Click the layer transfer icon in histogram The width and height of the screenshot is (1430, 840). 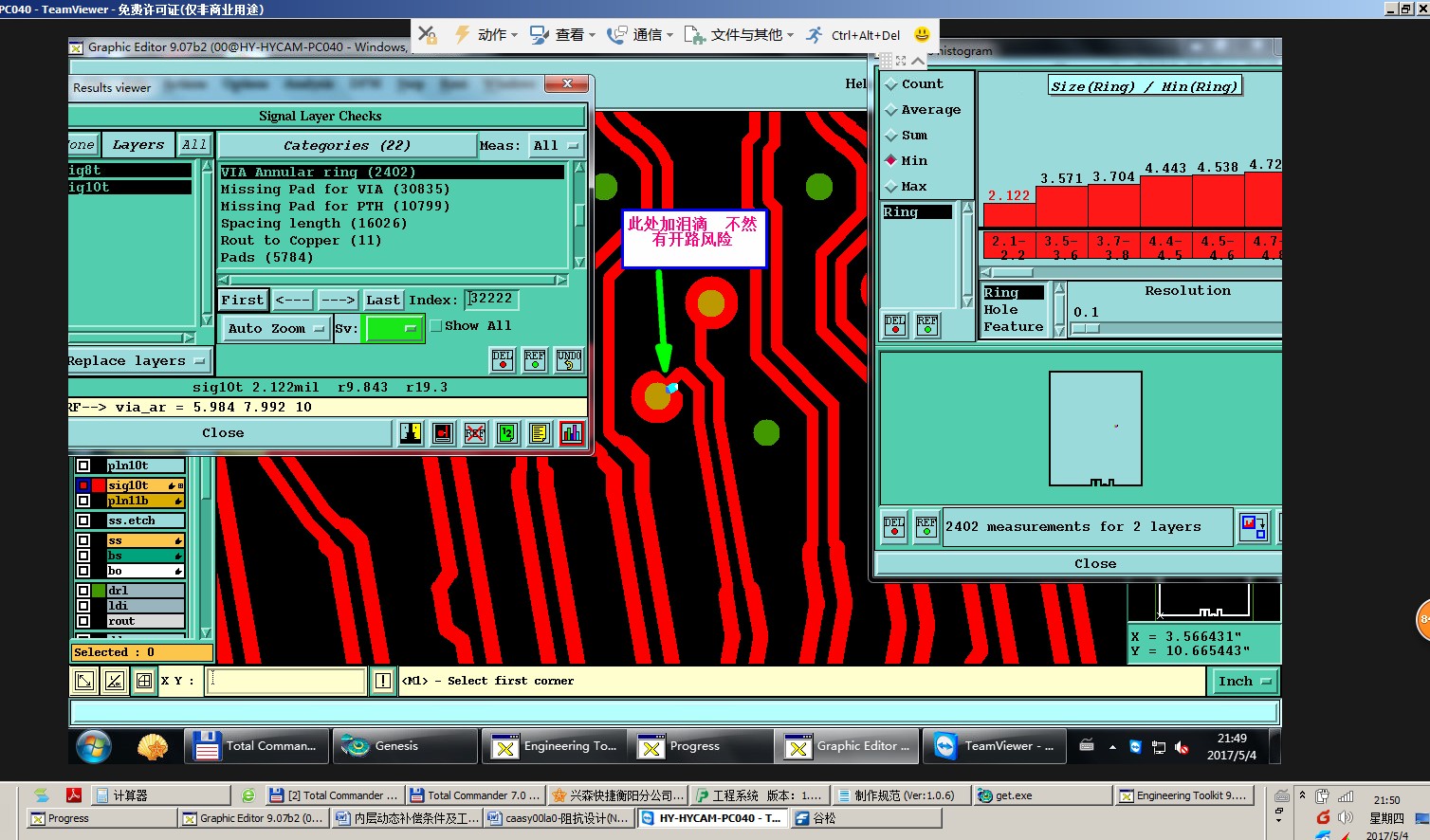(x=1254, y=527)
